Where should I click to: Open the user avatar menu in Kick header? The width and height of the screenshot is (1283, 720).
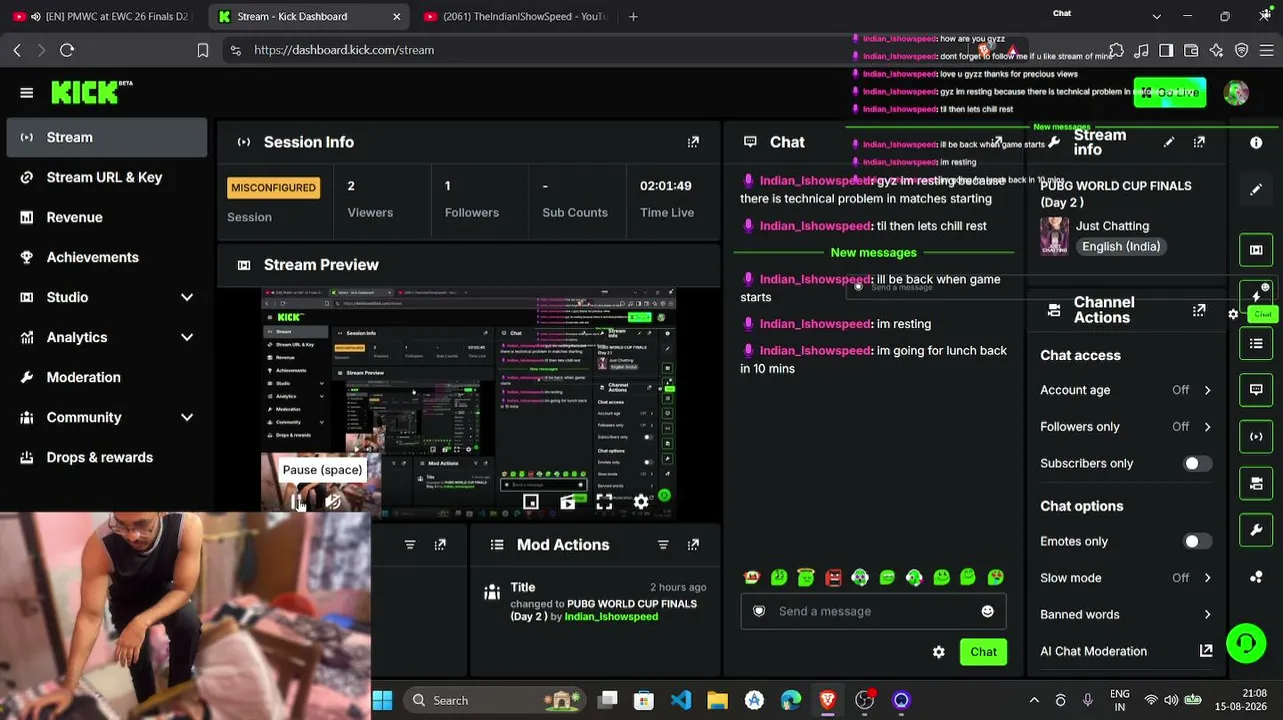(1236, 93)
